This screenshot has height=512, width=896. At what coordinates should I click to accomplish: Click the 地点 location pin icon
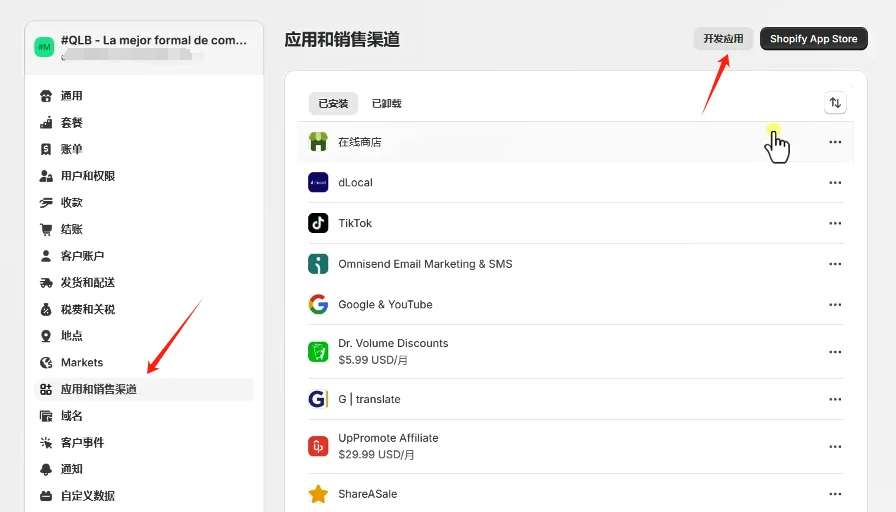coord(46,336)
